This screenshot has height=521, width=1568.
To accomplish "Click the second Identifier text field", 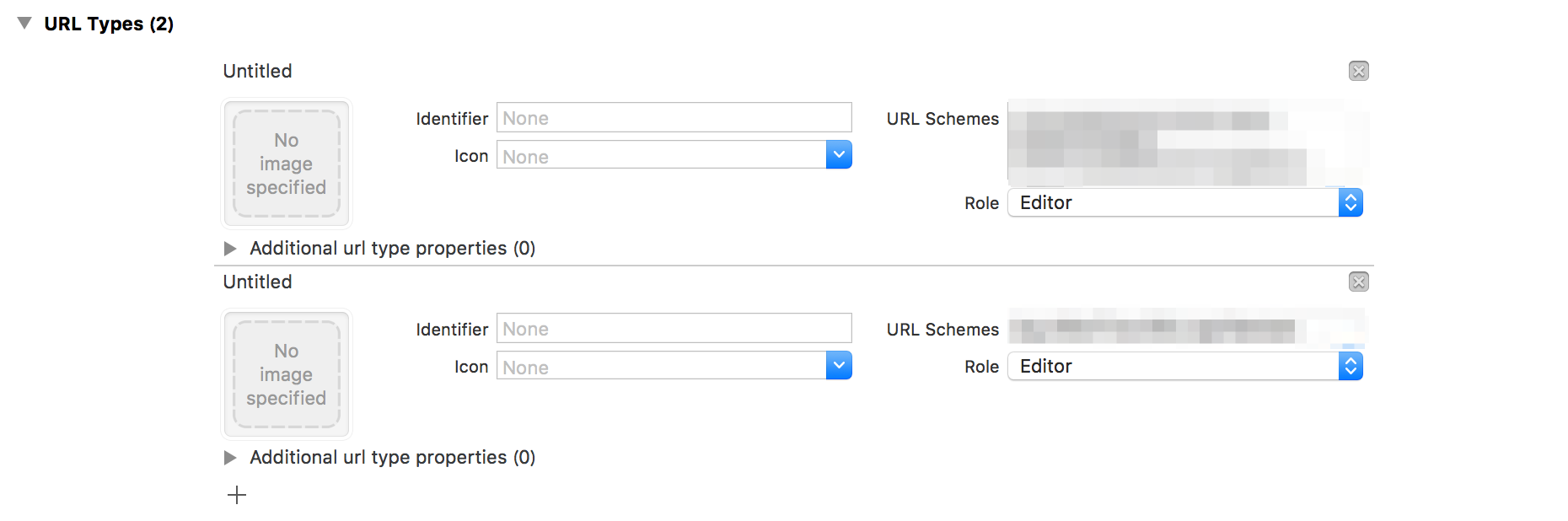I will pos(674,329).
